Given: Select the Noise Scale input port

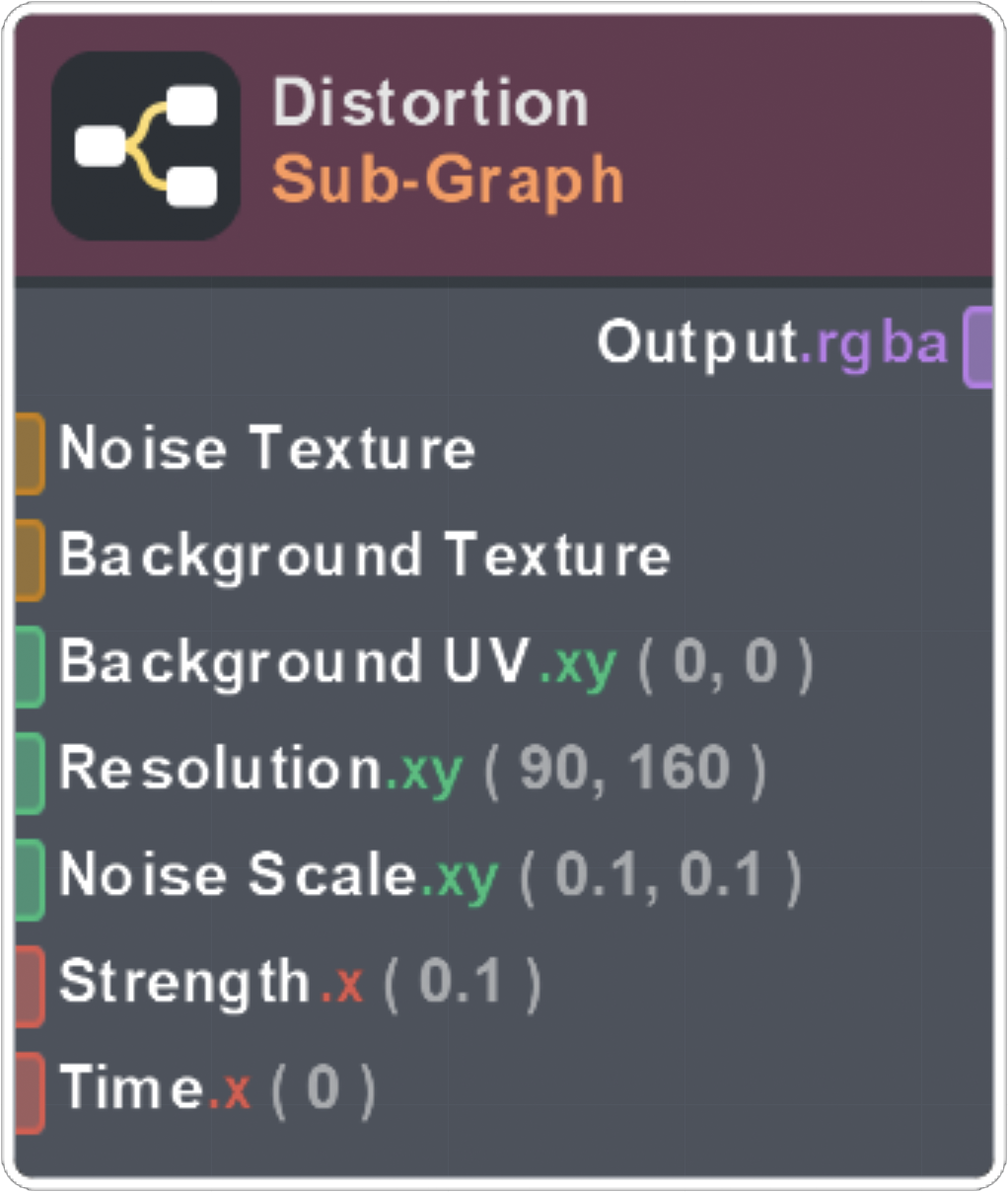Looking at the screenshot, I should (30, 879).
